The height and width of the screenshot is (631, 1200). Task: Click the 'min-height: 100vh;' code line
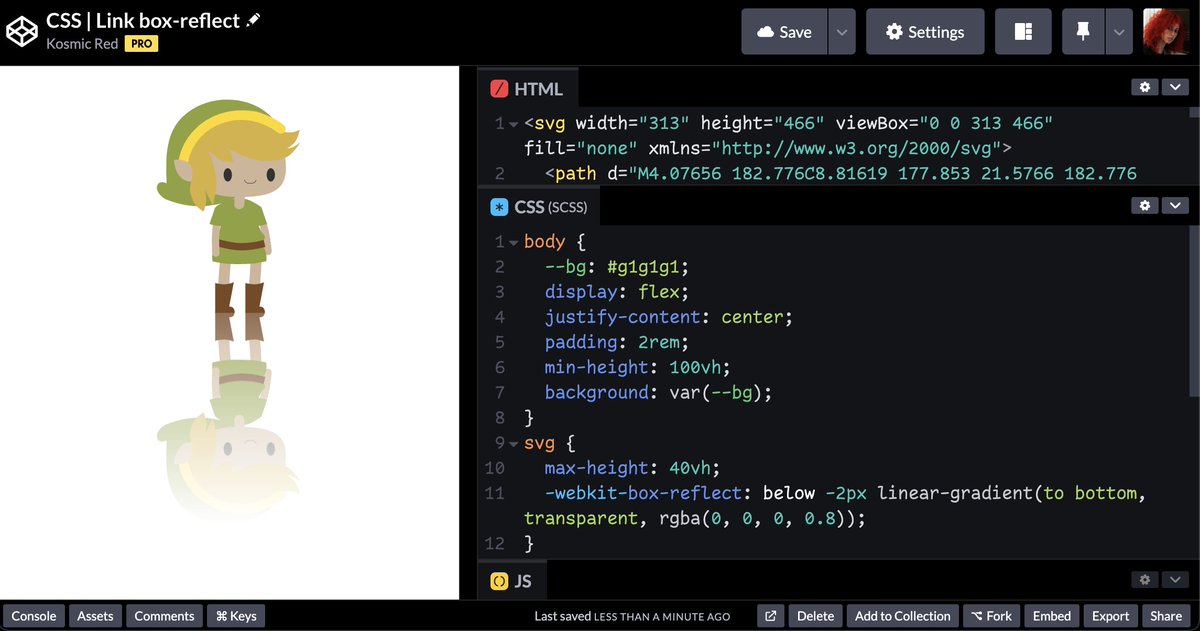[638, 367]
